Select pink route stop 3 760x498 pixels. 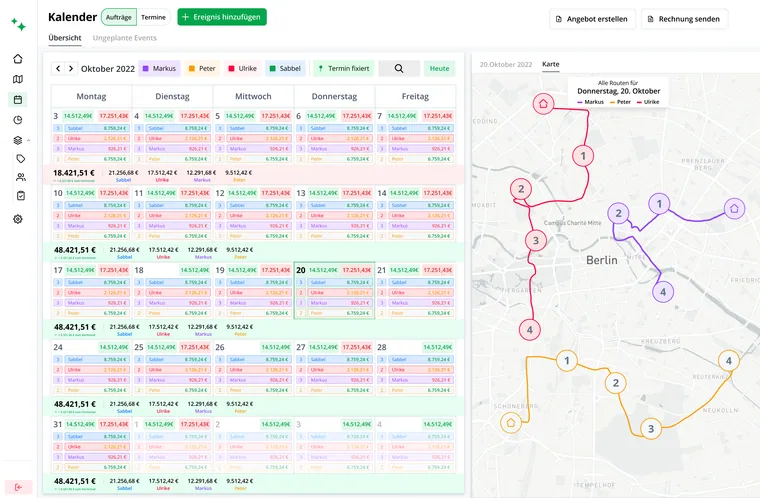536,240
